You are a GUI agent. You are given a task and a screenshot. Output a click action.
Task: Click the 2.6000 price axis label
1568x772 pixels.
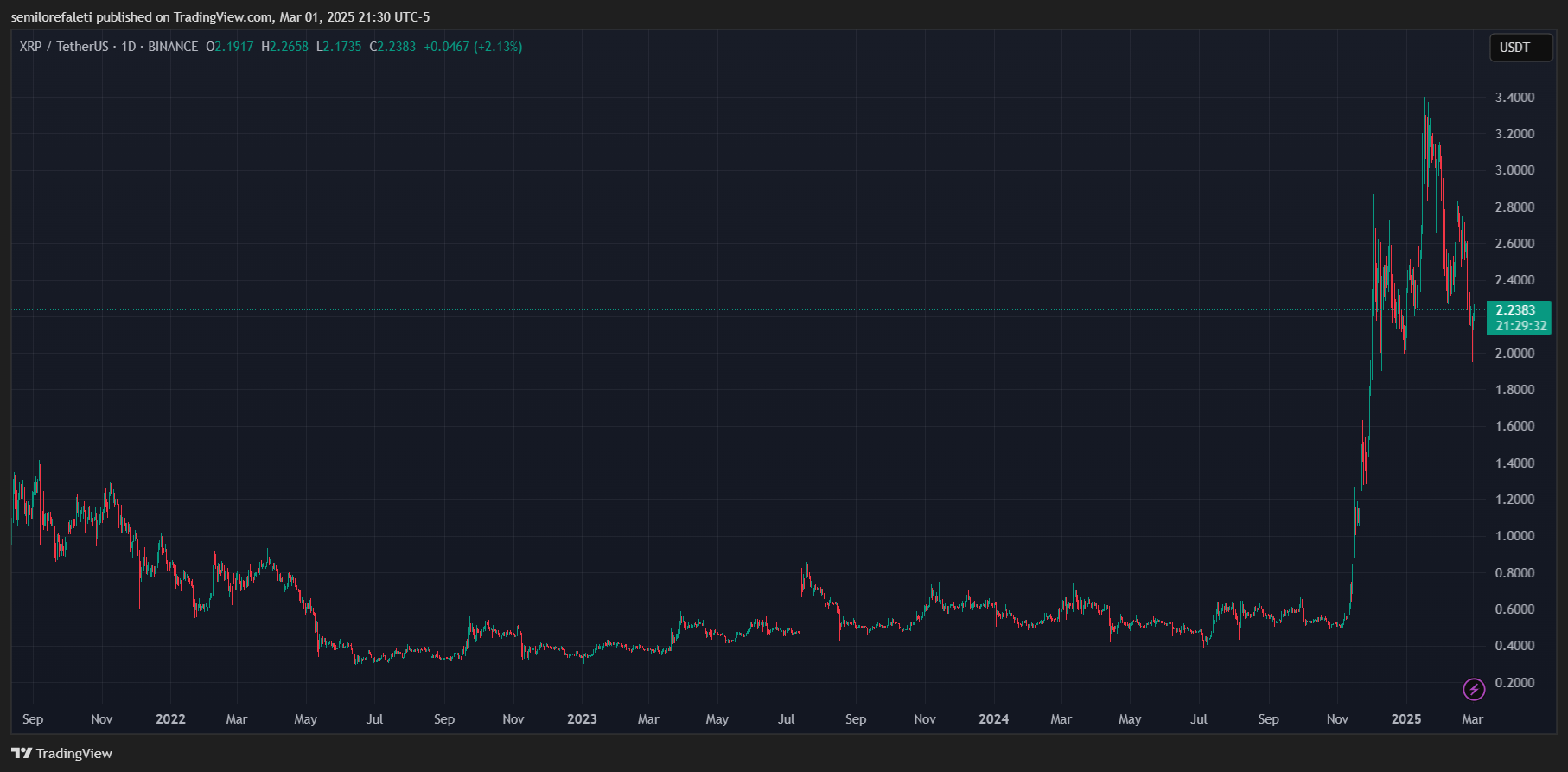click(x=1515, y=244)
